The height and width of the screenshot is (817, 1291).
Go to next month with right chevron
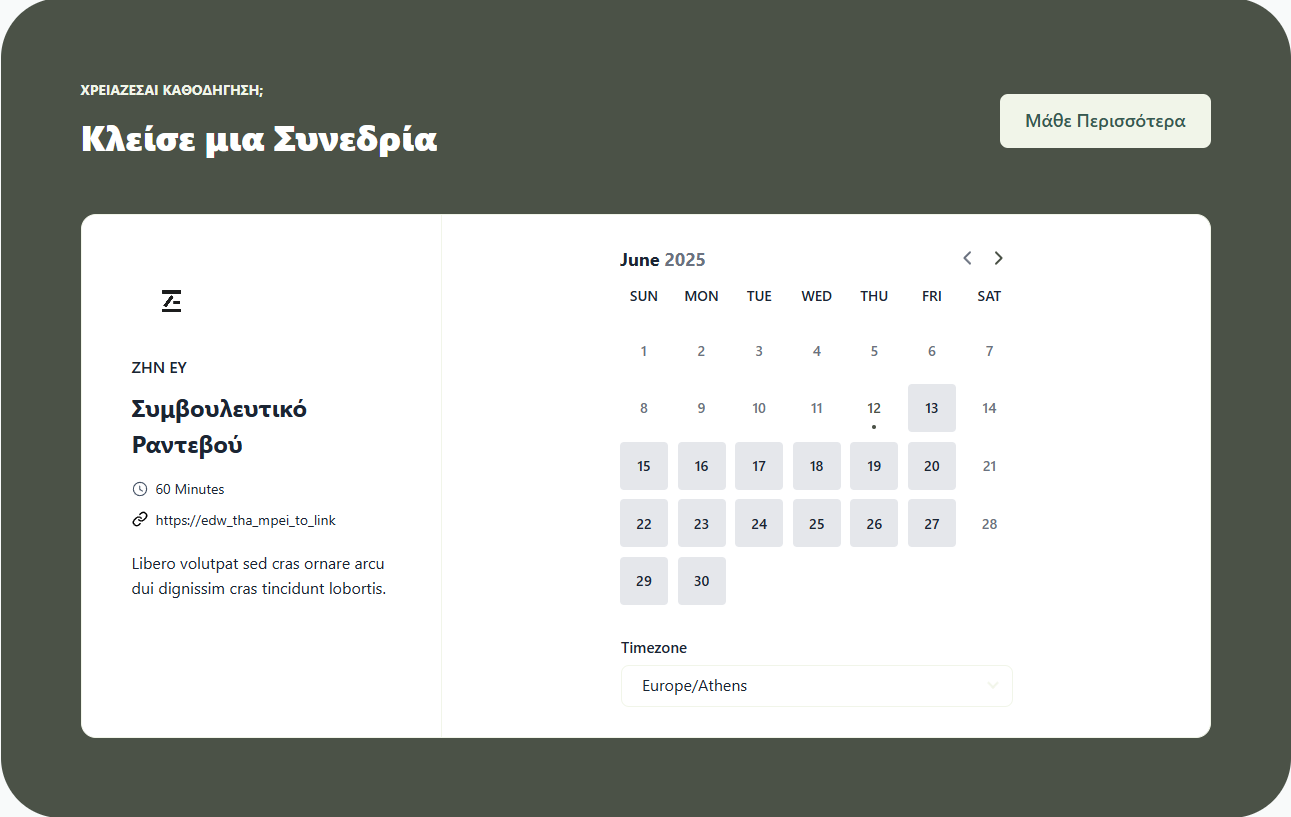pos(998,258)
